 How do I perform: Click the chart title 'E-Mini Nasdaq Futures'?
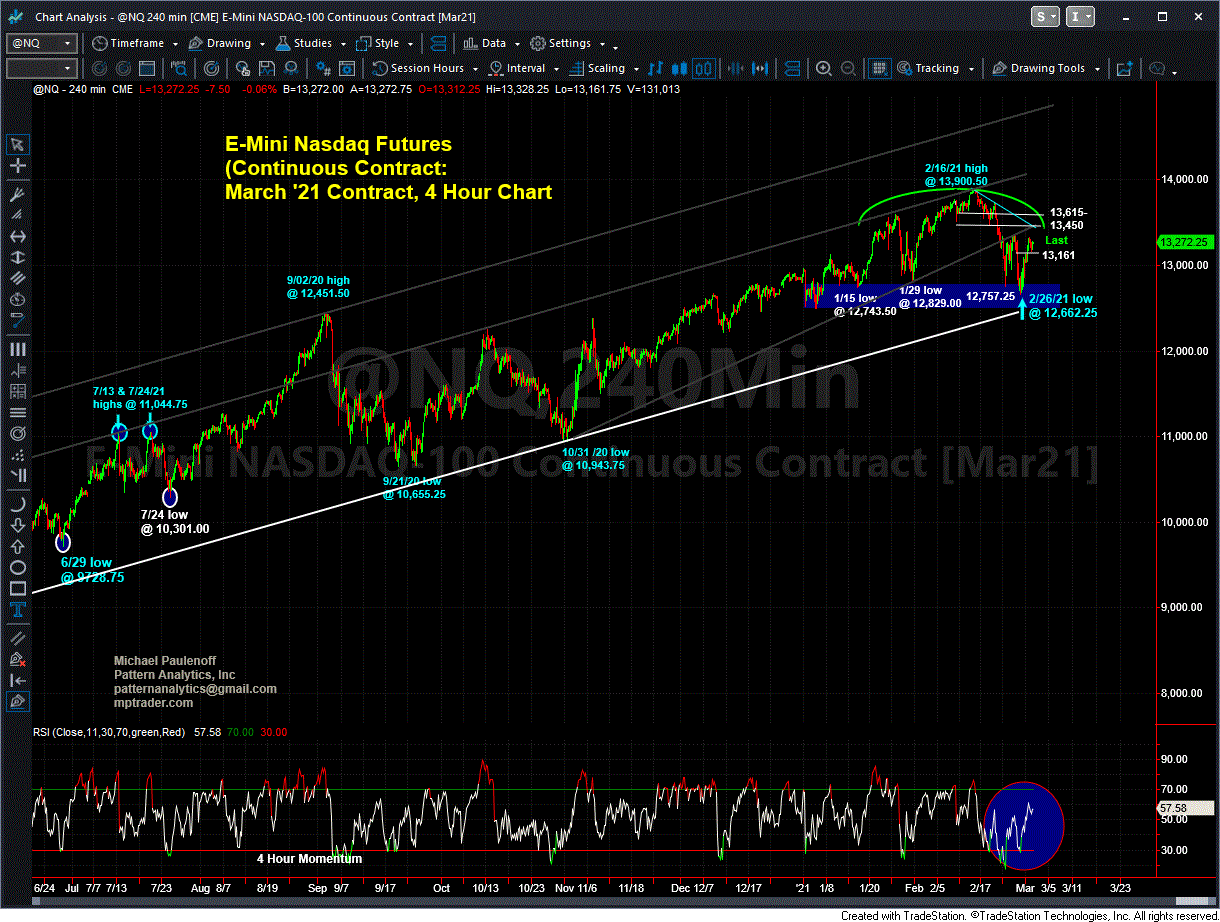coord(336,145)
